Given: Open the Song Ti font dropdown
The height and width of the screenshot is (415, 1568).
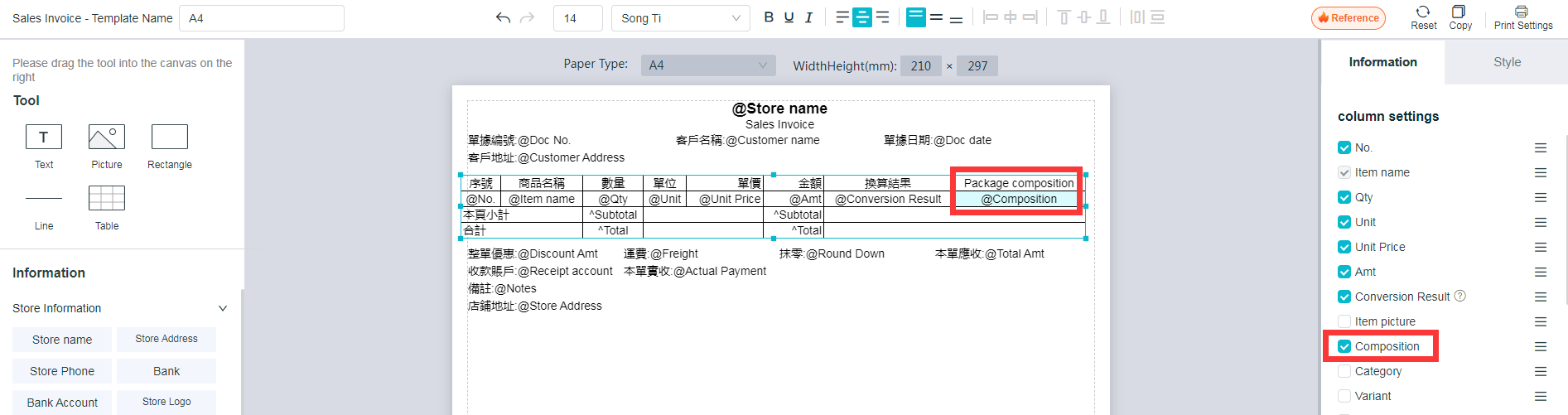Looking at the screenshot, I should (x=680, y=18).
